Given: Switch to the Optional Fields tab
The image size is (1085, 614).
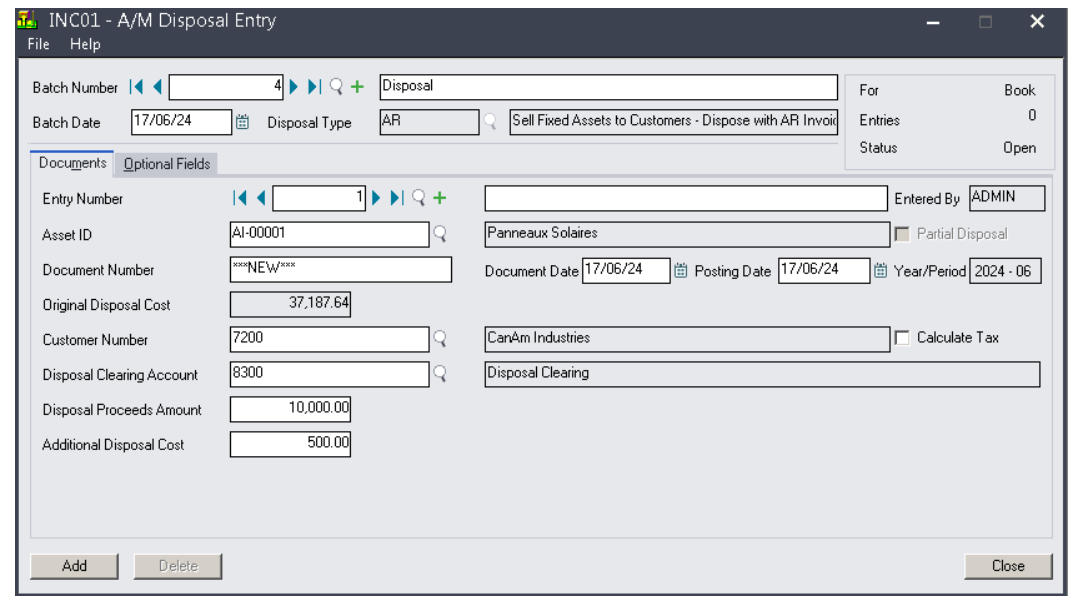Looking at the screenshot, I should 167,164.
